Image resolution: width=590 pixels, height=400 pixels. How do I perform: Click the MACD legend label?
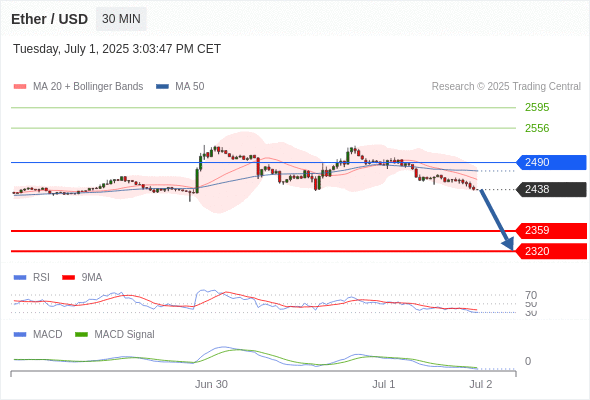(x=47, y=335)
